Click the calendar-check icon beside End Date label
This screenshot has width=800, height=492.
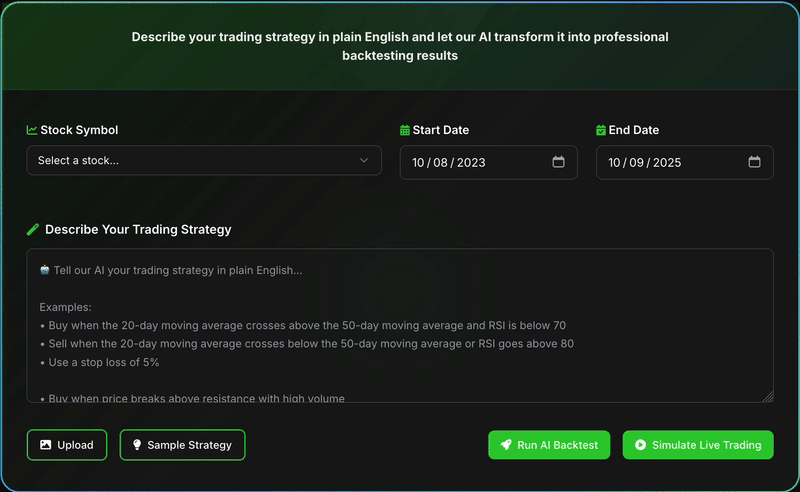[x=601, y=130]
